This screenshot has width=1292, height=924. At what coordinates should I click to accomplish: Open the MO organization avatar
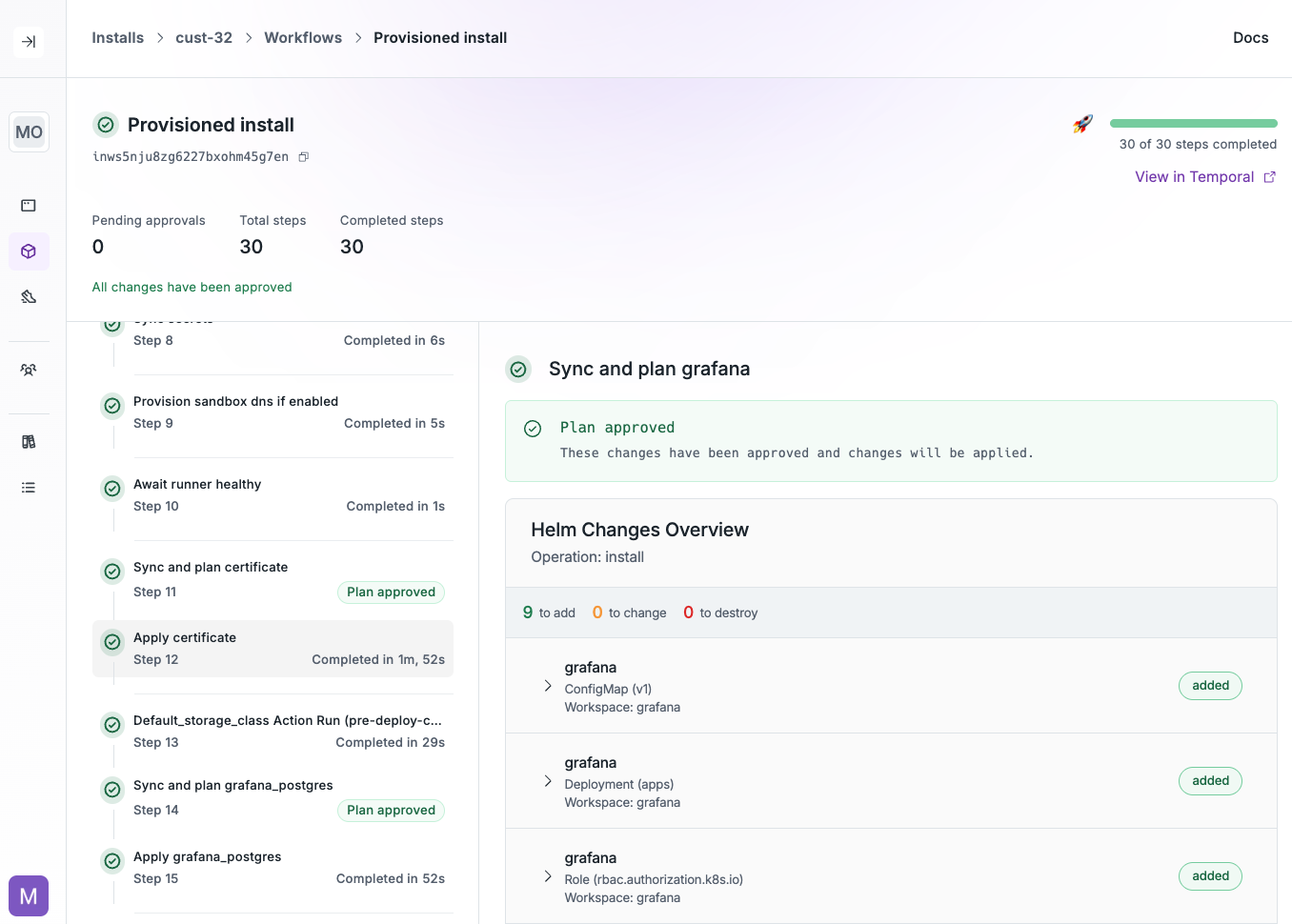click(29, 131)
